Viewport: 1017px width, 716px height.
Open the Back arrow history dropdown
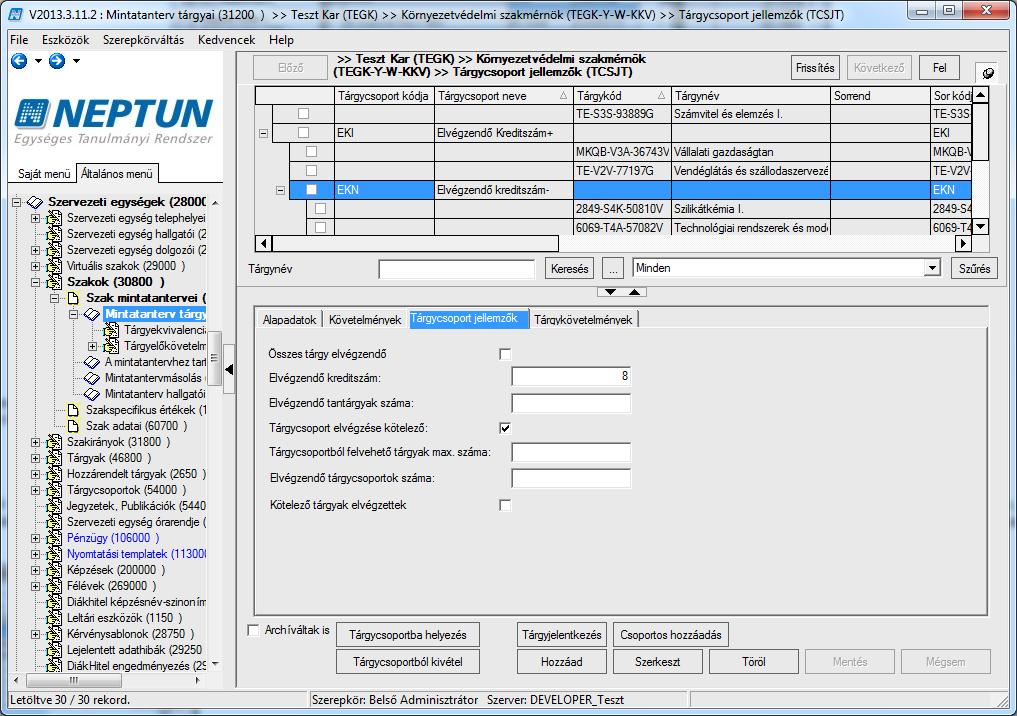(38, 61)
